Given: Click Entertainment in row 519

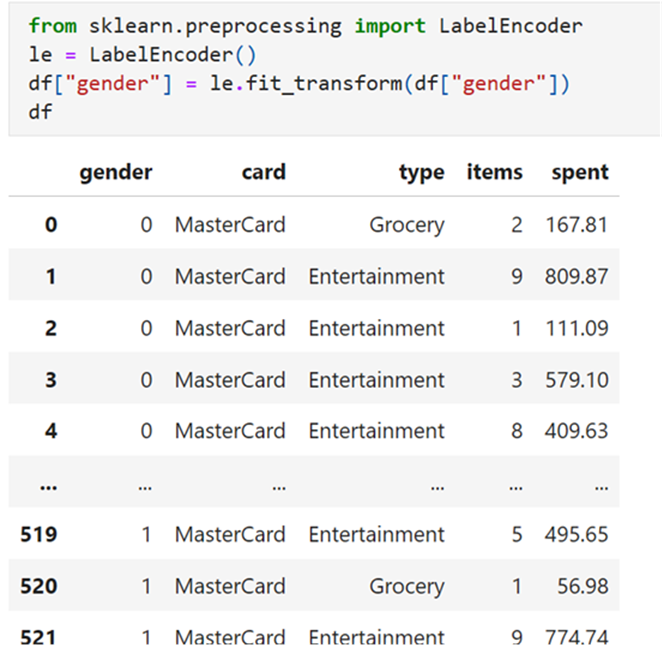Looking at the screenshot, I should tap(376, 534).
